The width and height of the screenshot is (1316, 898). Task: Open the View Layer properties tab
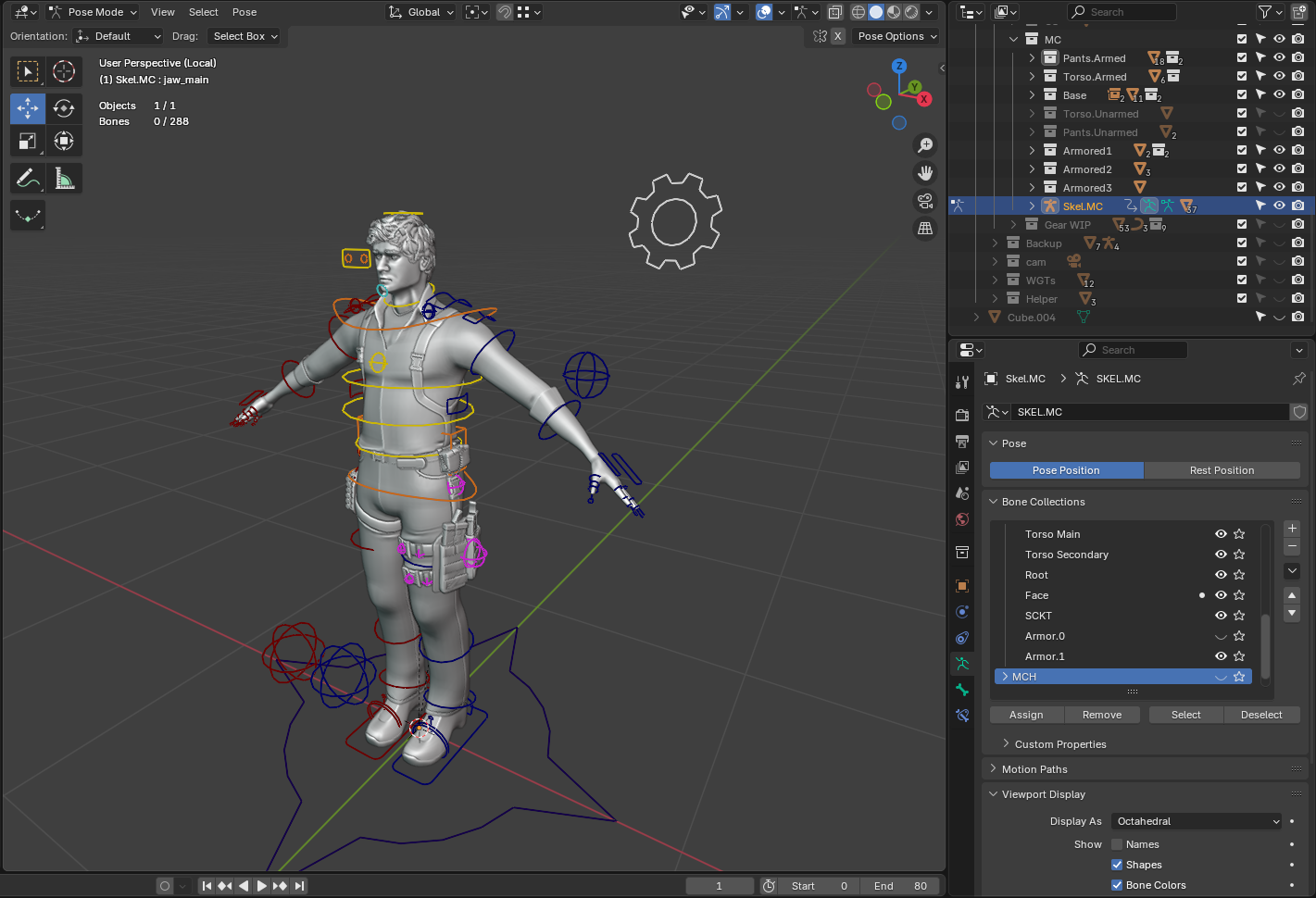[962, 468]
